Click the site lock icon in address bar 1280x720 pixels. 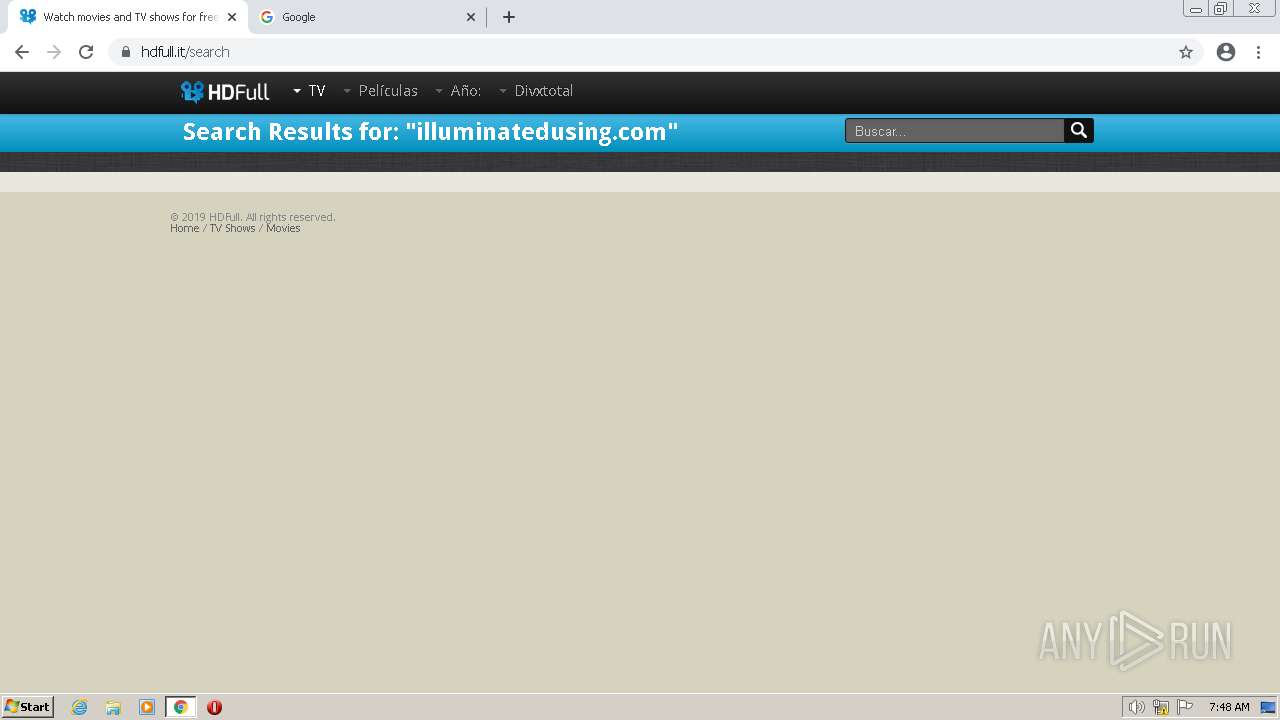[125, 52]
